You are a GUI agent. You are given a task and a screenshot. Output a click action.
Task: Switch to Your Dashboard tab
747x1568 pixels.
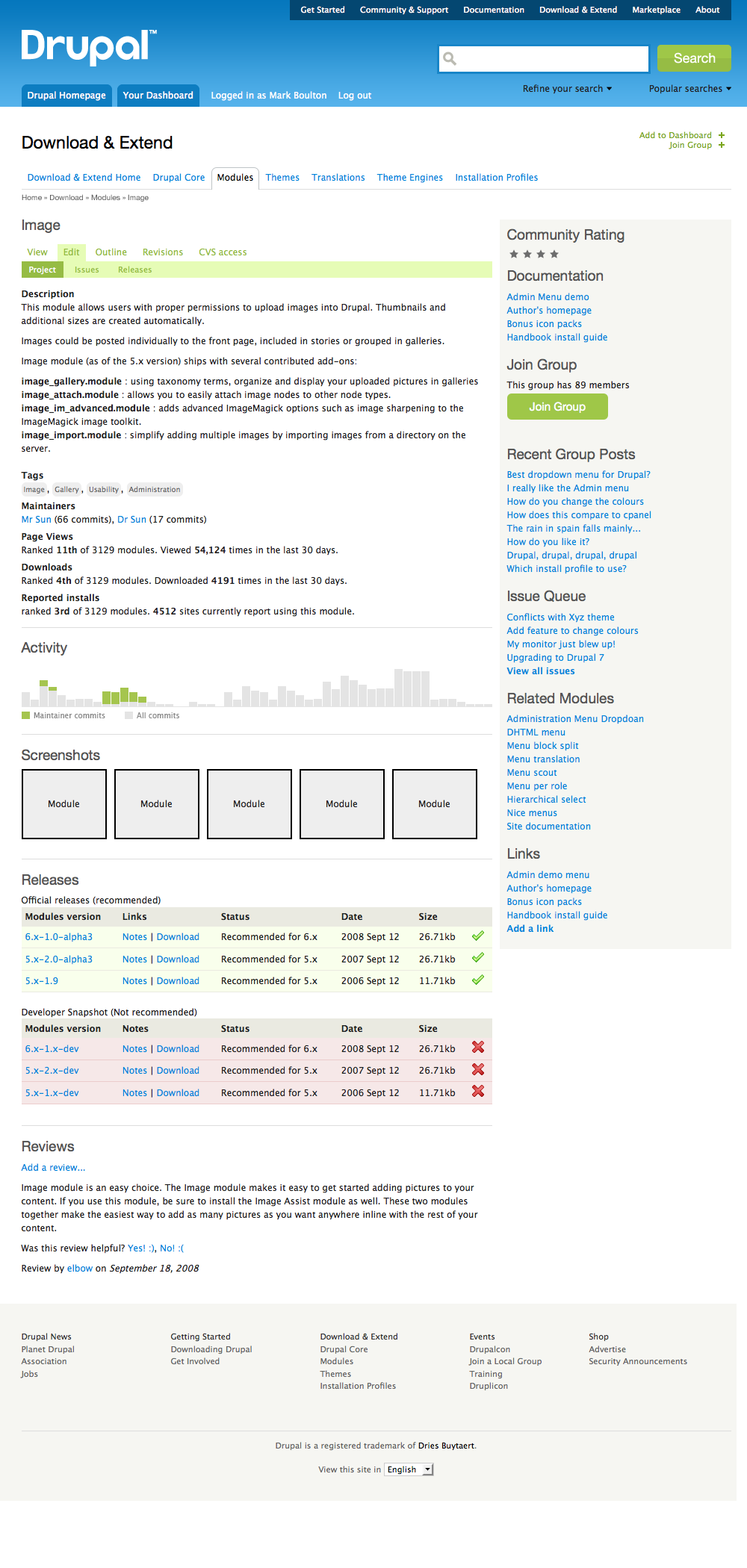pyautogui.click(x=158, y=96)
